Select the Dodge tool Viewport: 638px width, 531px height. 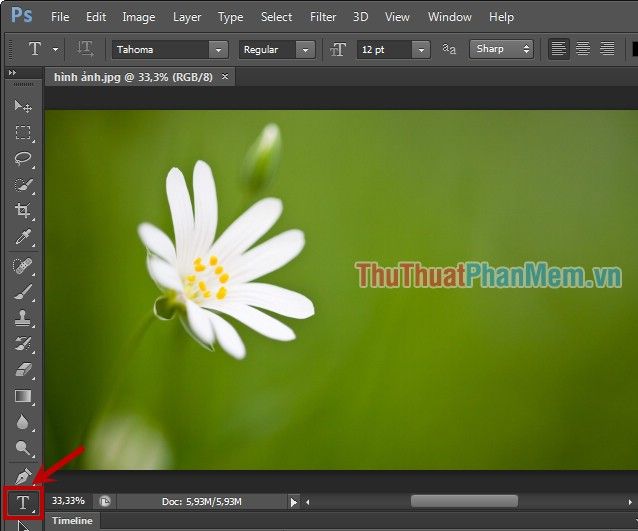tap(23, 448)
